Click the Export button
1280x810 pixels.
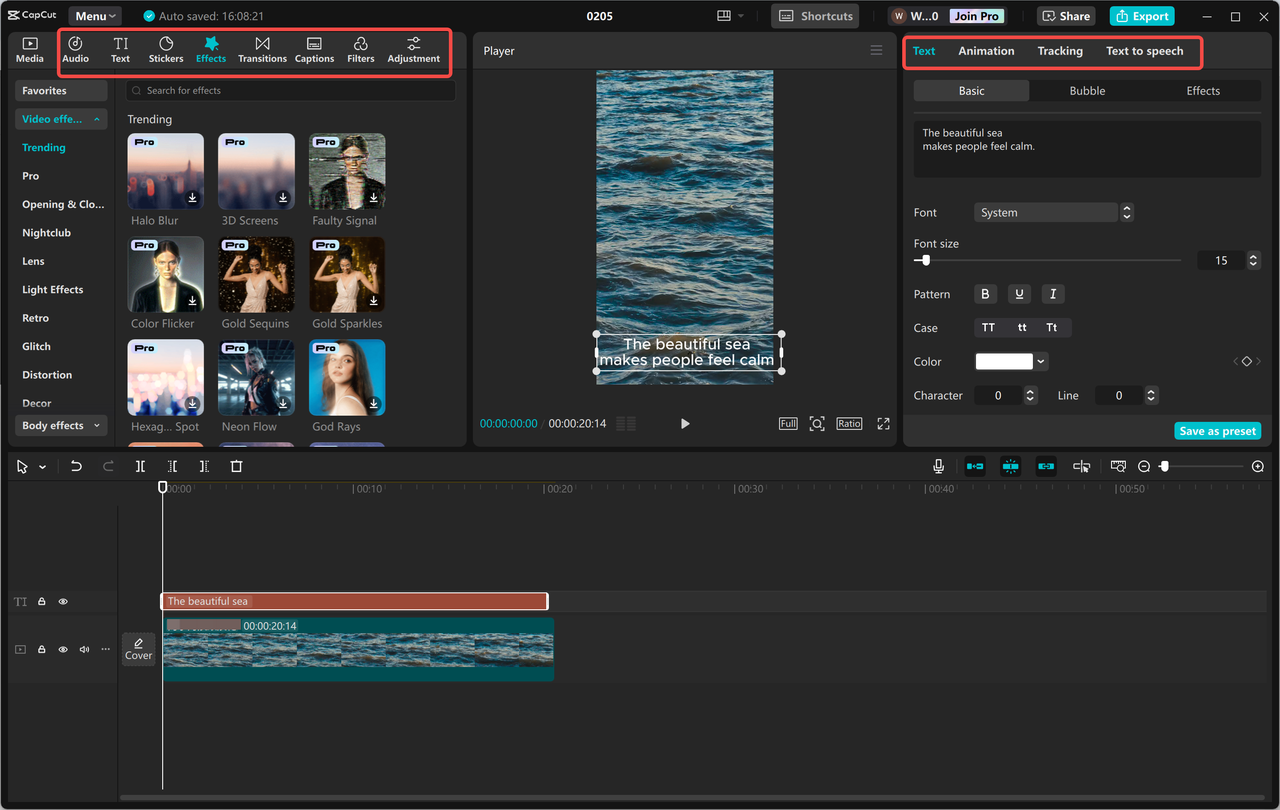pos(1141,15)
